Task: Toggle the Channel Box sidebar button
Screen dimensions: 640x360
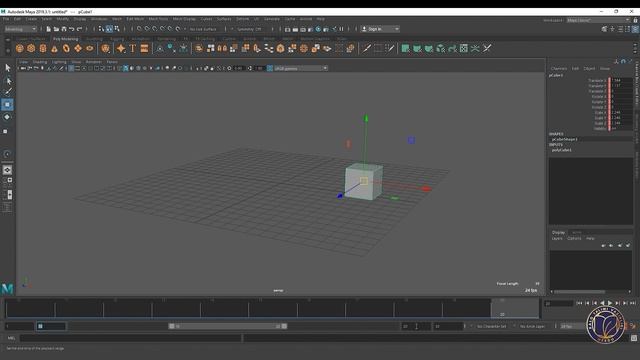Action: pyautogui.click(x=636, y=29)
